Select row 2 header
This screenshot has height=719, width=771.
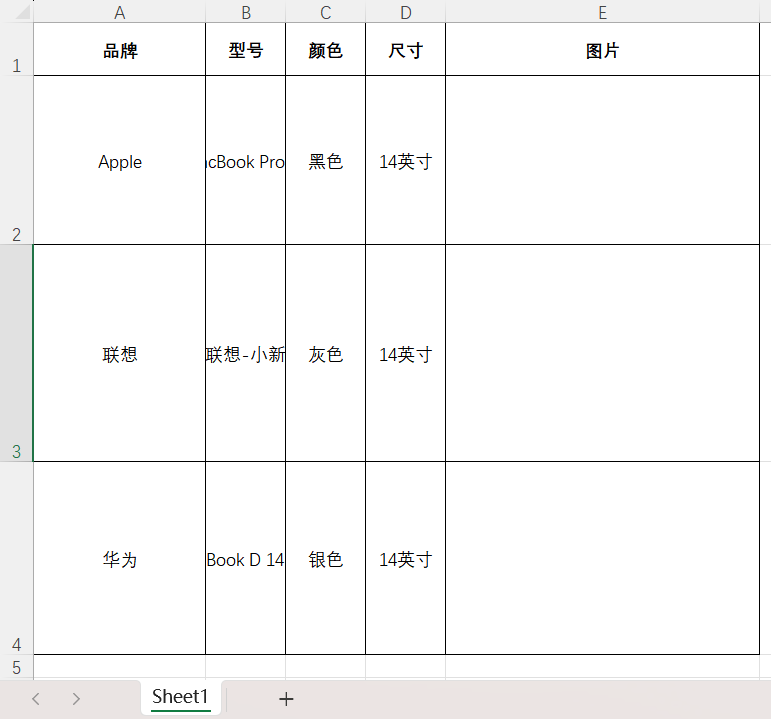pyautogui.click(x=16, y=160)
